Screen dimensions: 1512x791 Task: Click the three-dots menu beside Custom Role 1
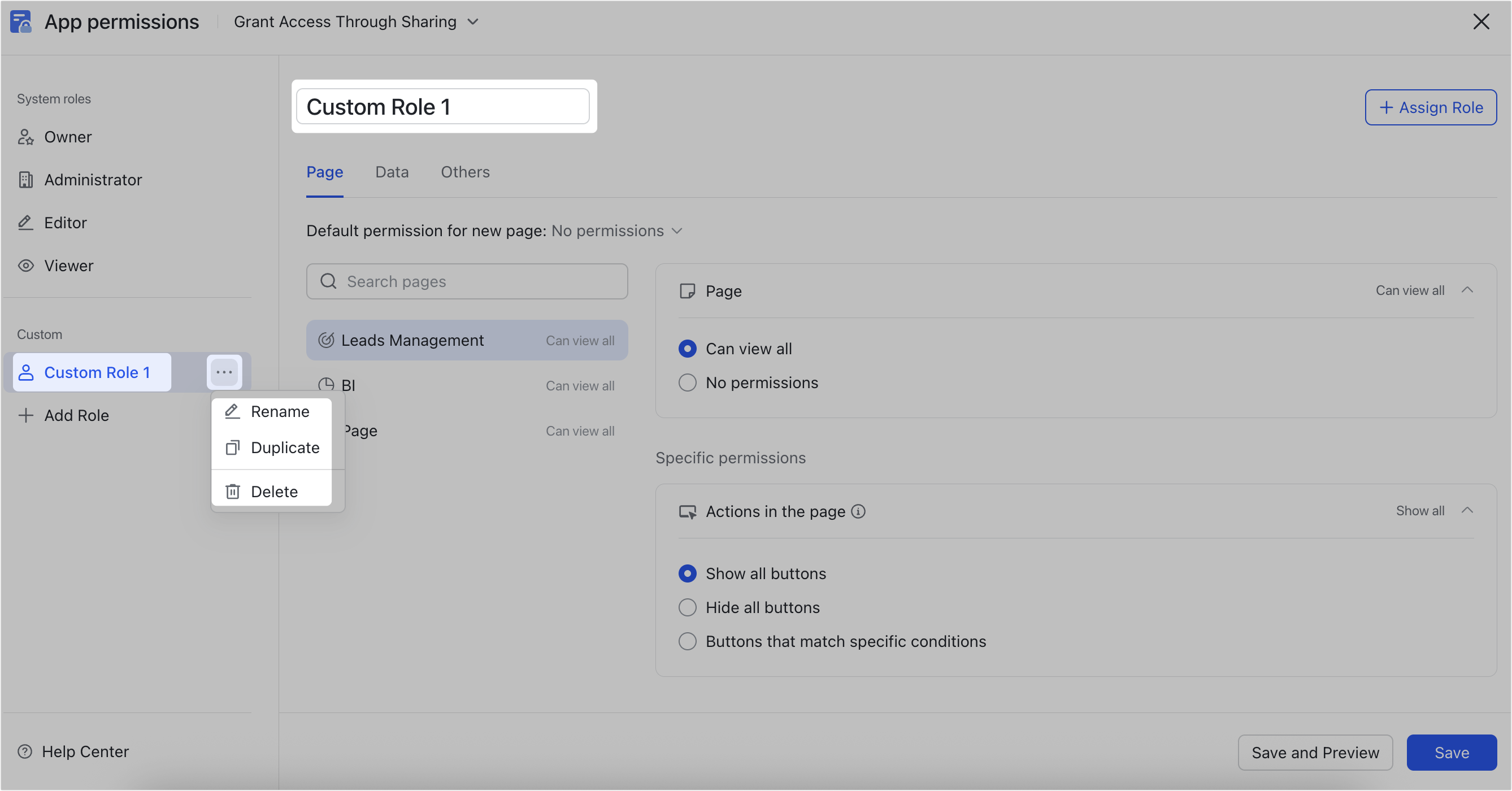click(224, 372)
